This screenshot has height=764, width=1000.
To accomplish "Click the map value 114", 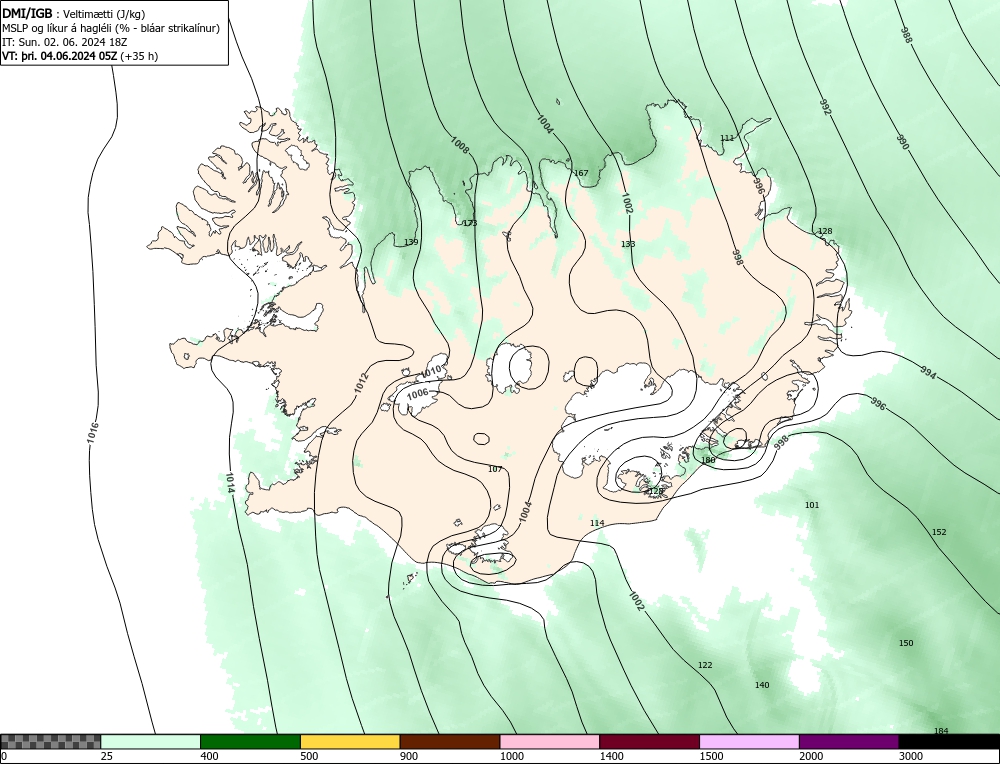I will (597, 523).
